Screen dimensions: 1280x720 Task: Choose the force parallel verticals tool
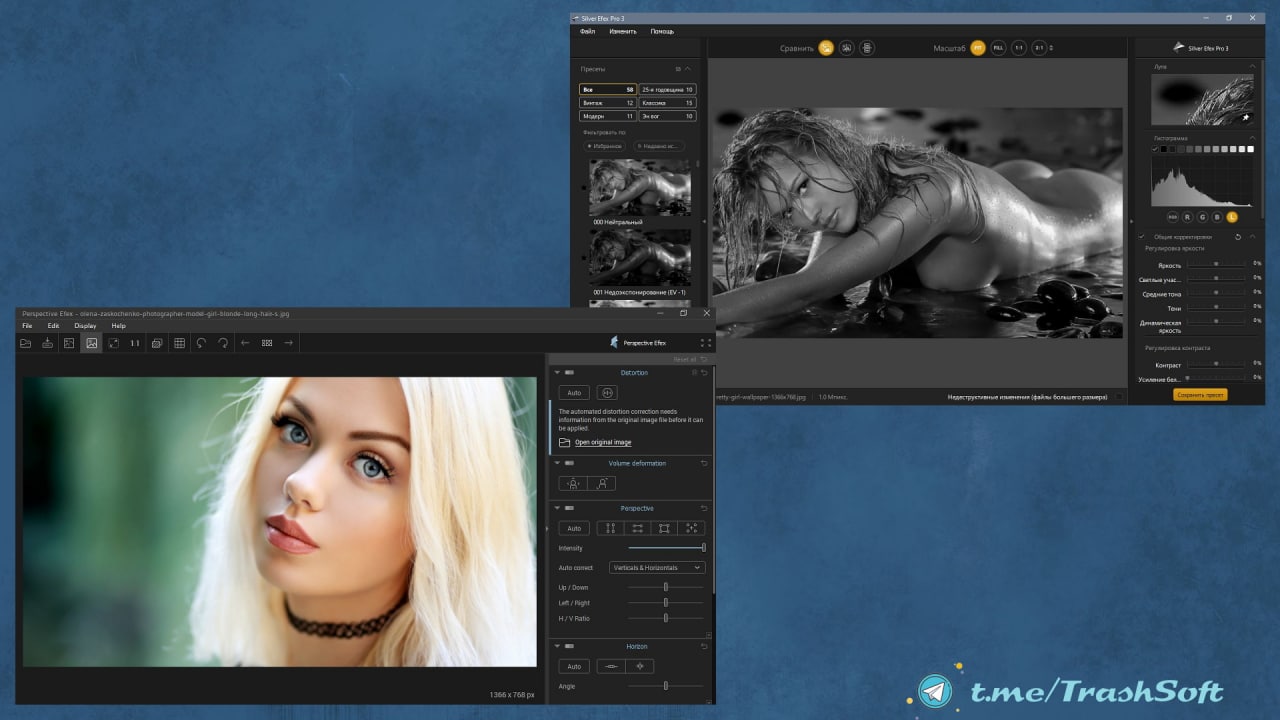tap(609, 528)
